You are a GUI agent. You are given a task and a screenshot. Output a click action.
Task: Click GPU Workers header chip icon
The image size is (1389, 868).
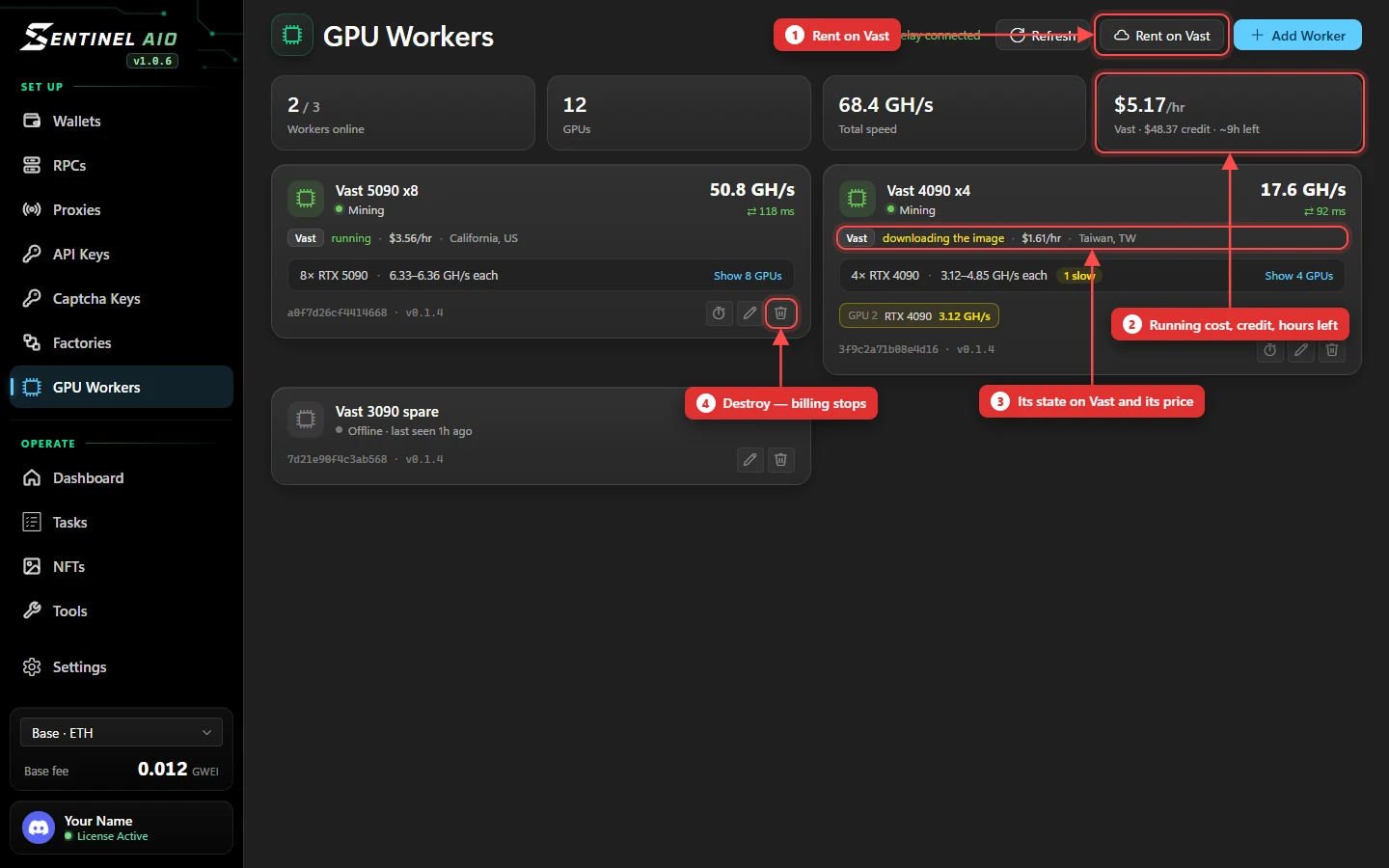[x=292, y=36]
